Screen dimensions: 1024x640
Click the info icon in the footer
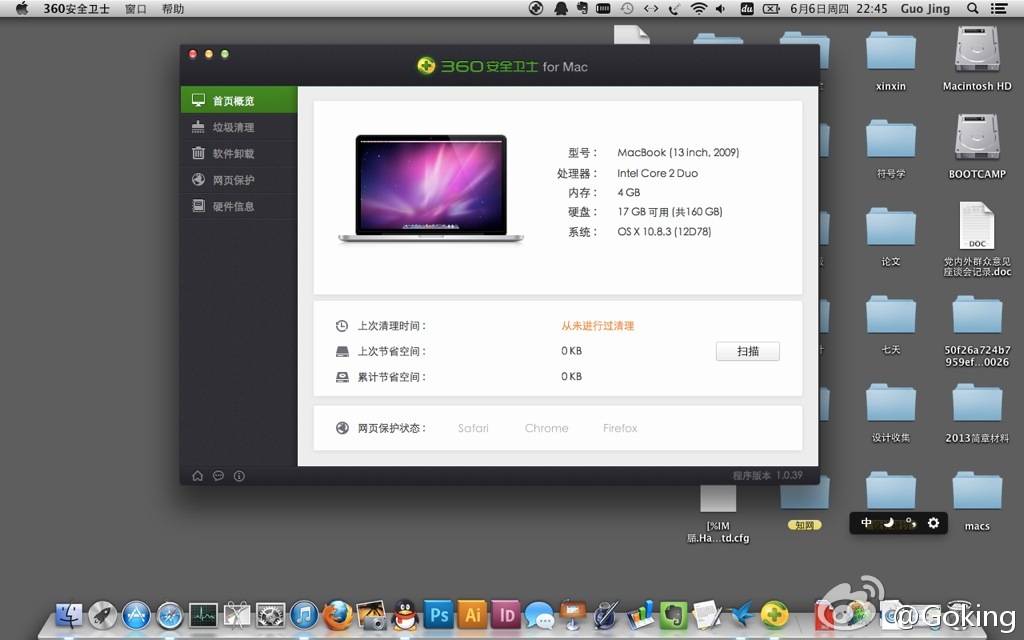coord(239,476)
